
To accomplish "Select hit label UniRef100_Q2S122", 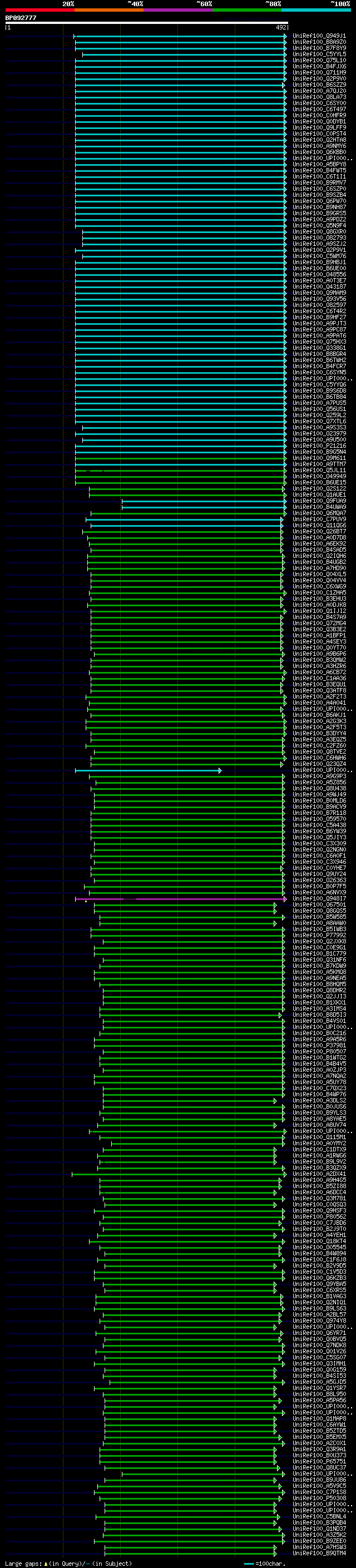I will 319,489.
